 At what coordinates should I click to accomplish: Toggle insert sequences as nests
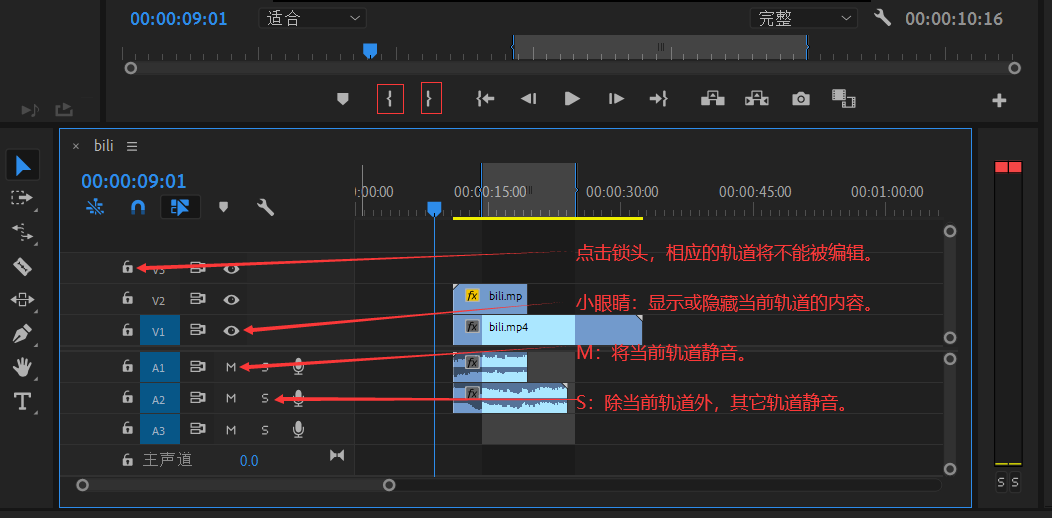pos(95,207)
